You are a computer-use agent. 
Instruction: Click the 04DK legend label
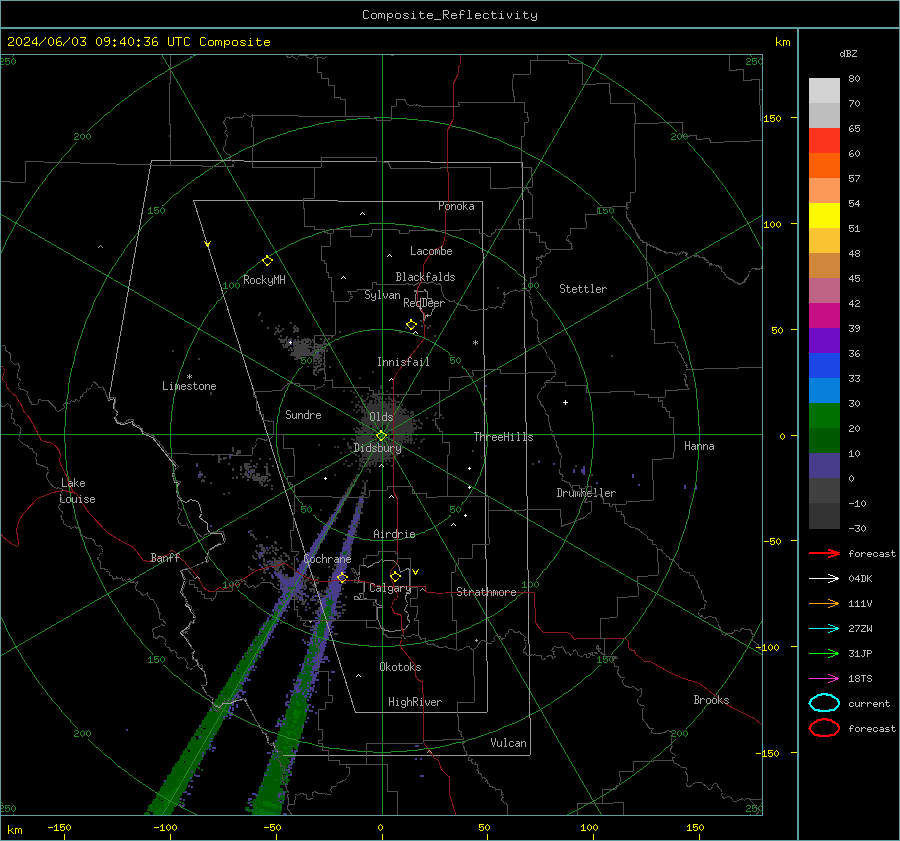click(x=860, y=578)
